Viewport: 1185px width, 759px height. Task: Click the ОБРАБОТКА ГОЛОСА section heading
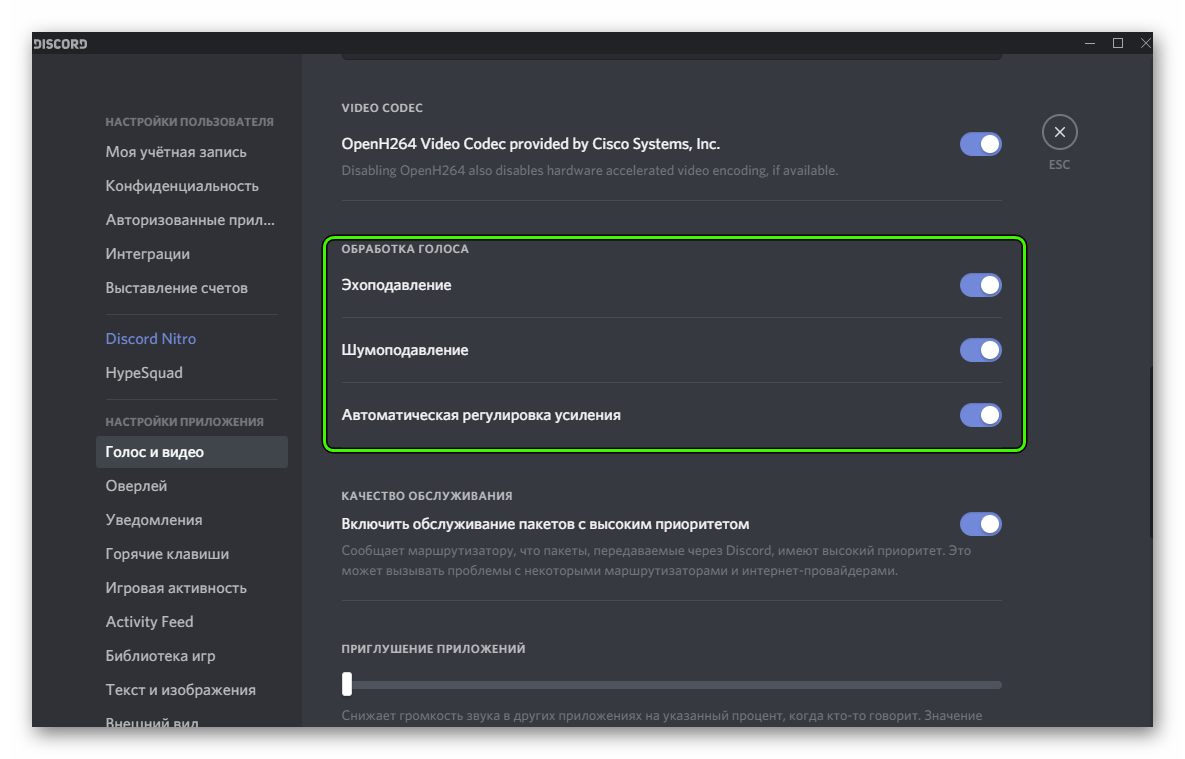coord(404,249)
